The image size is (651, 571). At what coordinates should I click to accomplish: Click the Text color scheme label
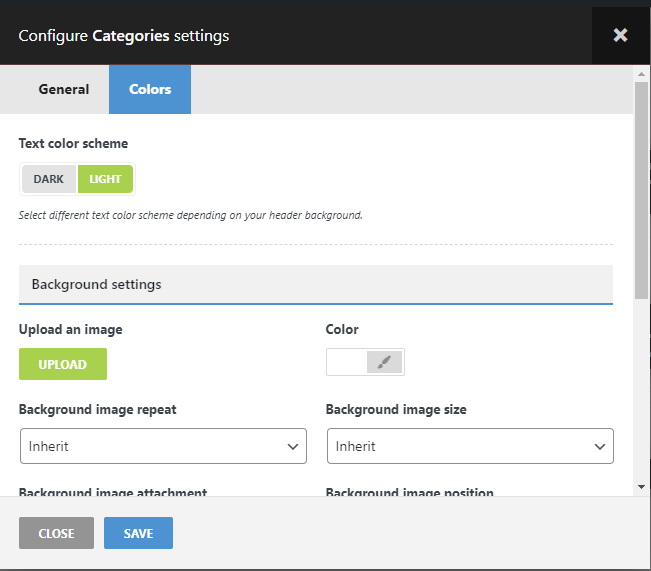(x=73, y=143)
